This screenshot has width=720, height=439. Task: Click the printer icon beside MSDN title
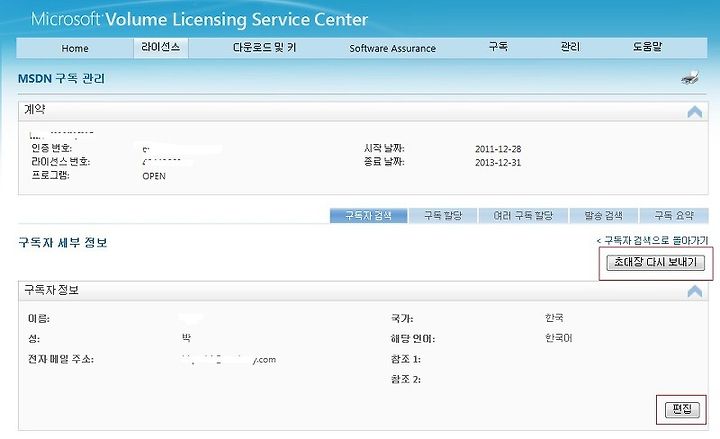click(690, 78)
